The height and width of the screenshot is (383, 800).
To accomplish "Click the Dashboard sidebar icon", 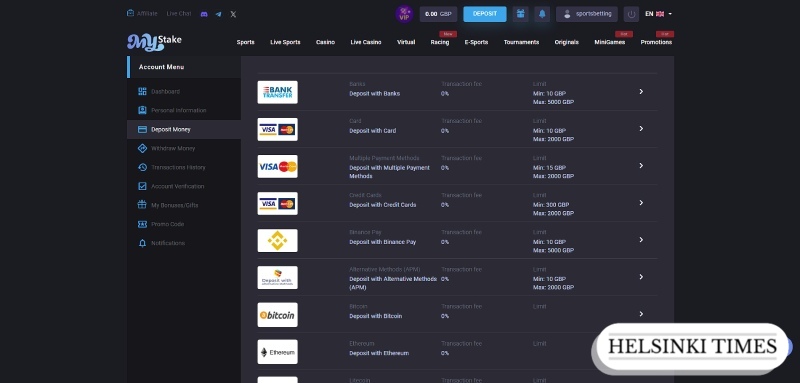I will click(142, 91).
